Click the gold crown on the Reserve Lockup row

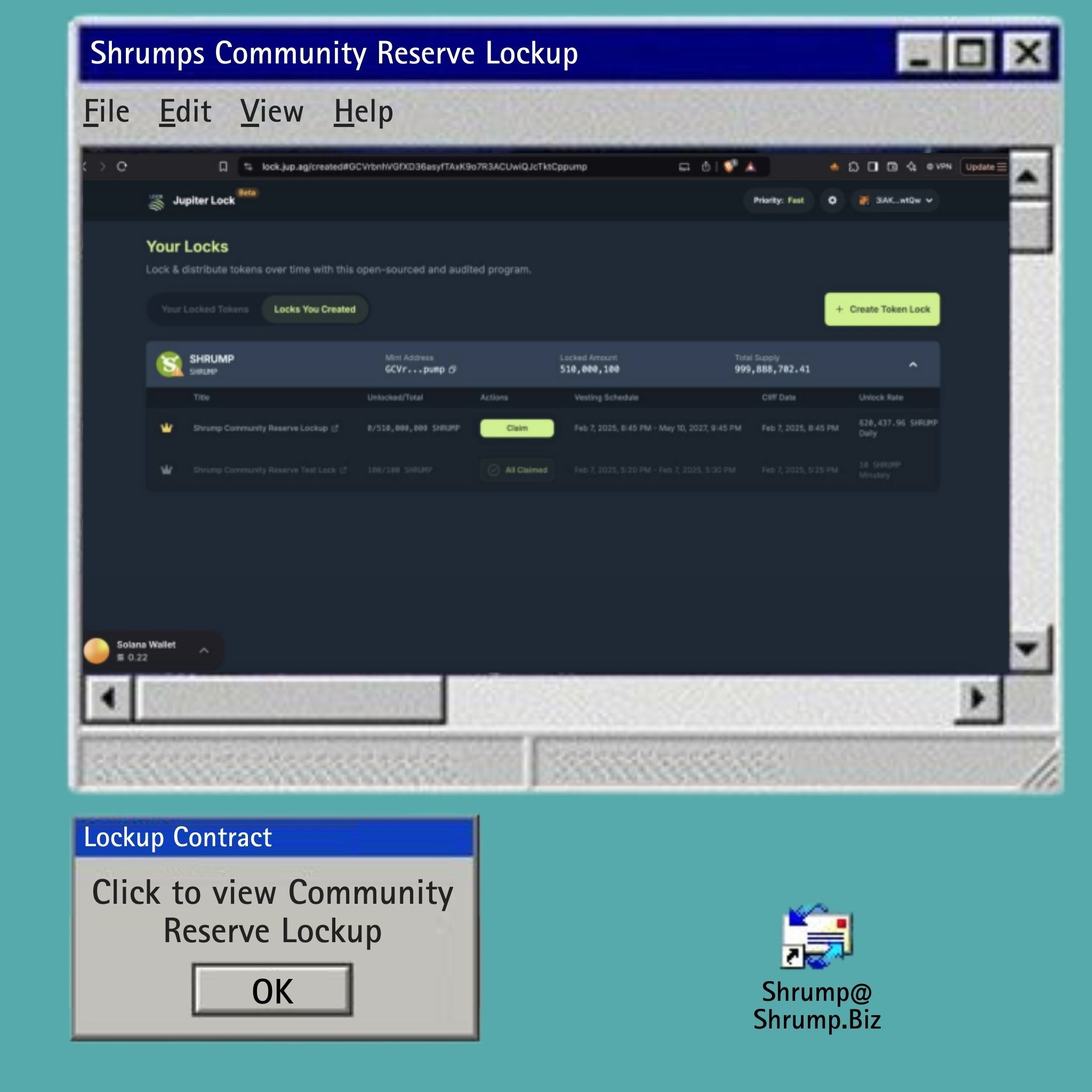point(166,428)
